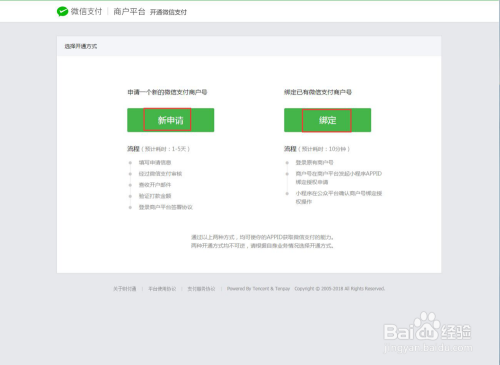
Task: Click the 流程 label with 1-5天 estimate
Action: pyautogui.click(x=158, y=149)
